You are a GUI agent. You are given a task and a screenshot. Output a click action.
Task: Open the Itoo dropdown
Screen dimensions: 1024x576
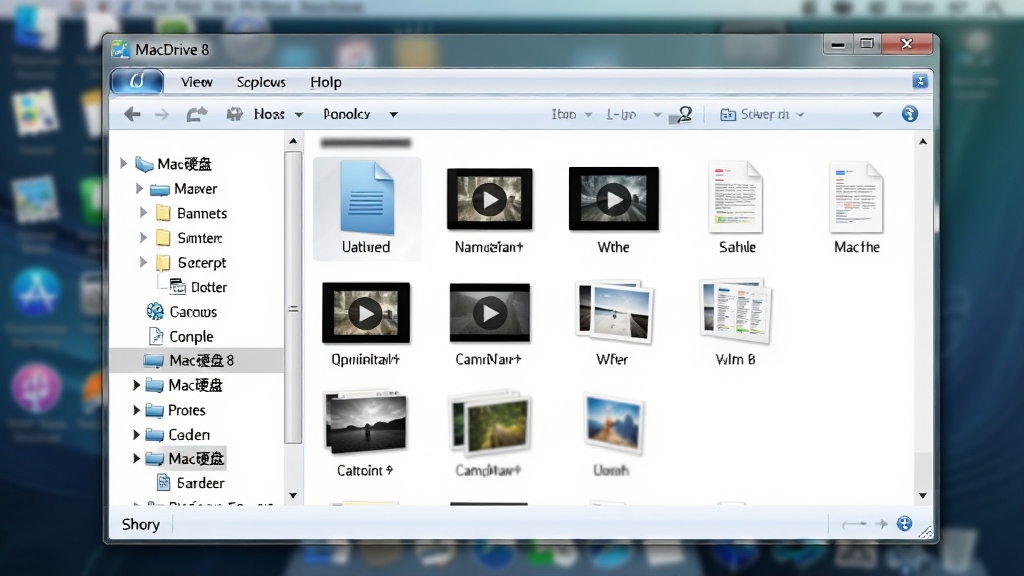571,114
